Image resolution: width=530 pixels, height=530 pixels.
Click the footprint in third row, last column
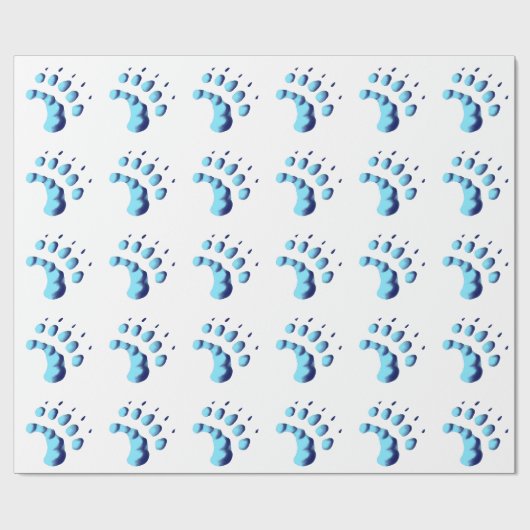tap(475, 266)
